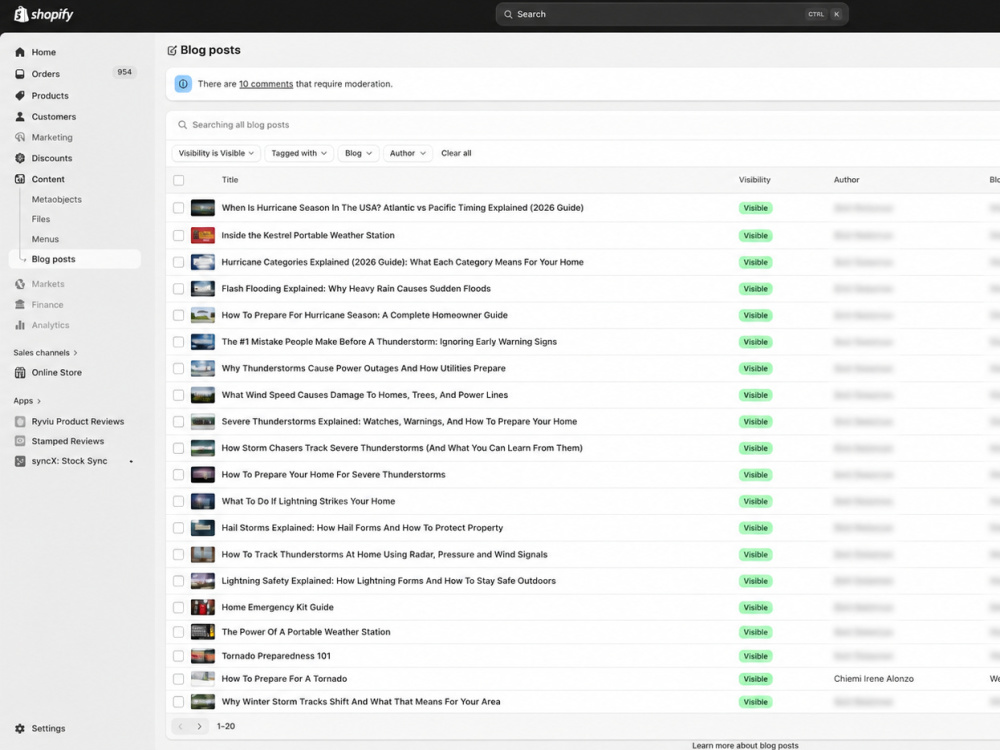The image size is (1000, 750).
Task: Click the Orders inbox icon
Action: (x=20, y=74)
